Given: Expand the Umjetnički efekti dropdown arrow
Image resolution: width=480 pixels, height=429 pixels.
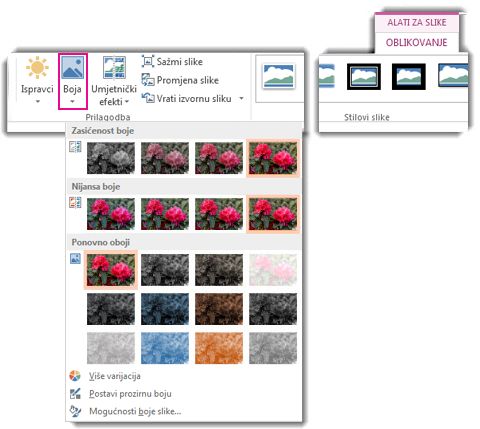Looking at the screenshot, I should 127,102.
